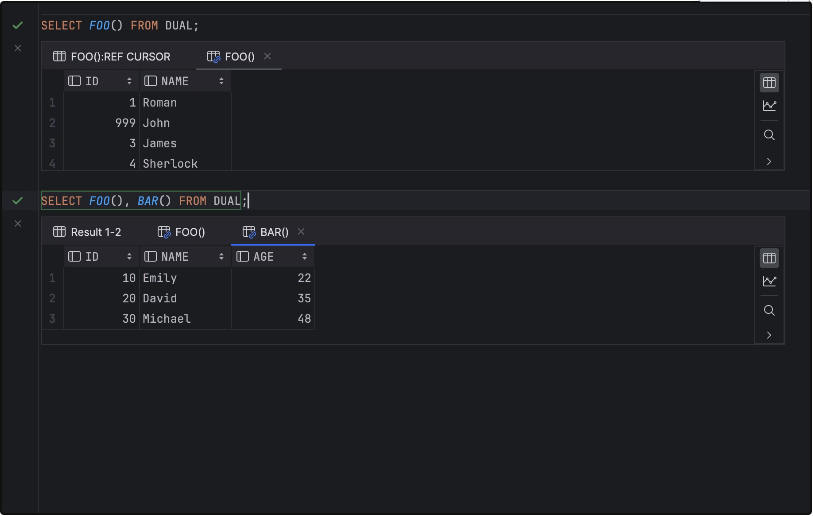The width and height of the screenshot is (813, 516).
Task: Select the FOO() tab in lower result
Action: pos(182,232)
